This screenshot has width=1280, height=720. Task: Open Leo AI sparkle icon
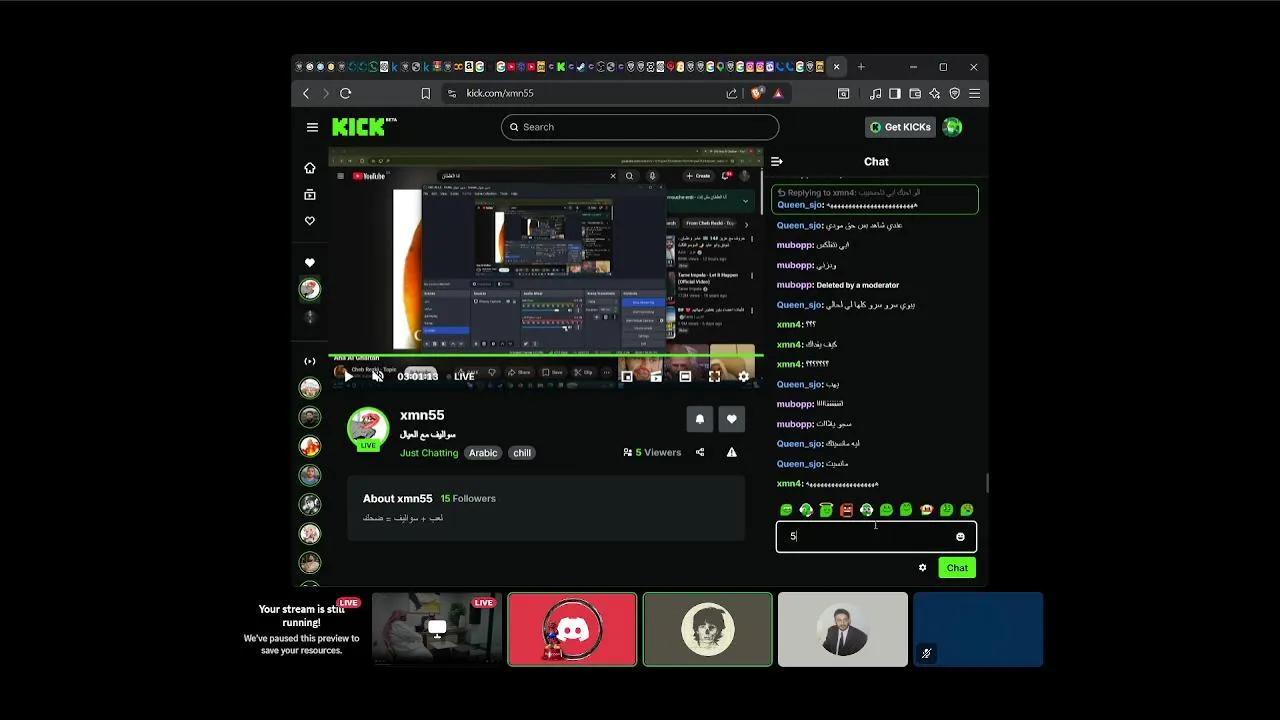pos(934,93)
